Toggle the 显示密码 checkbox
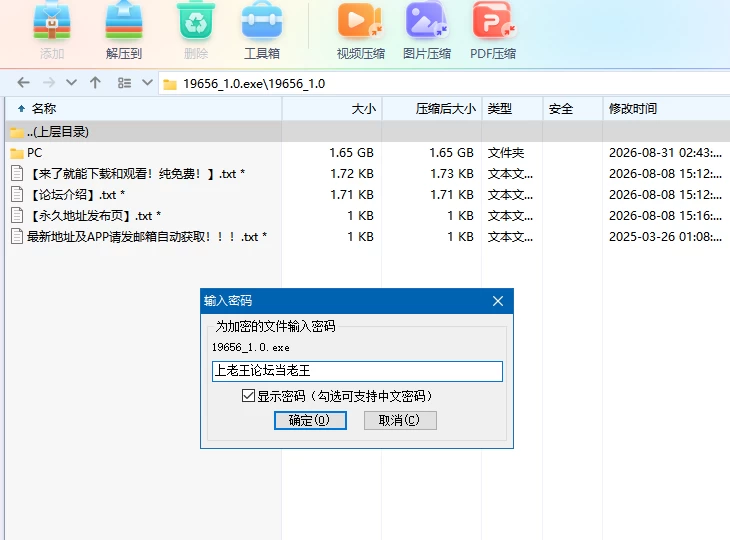This screenshot has width=730, height=540. [x=248, y=396]
